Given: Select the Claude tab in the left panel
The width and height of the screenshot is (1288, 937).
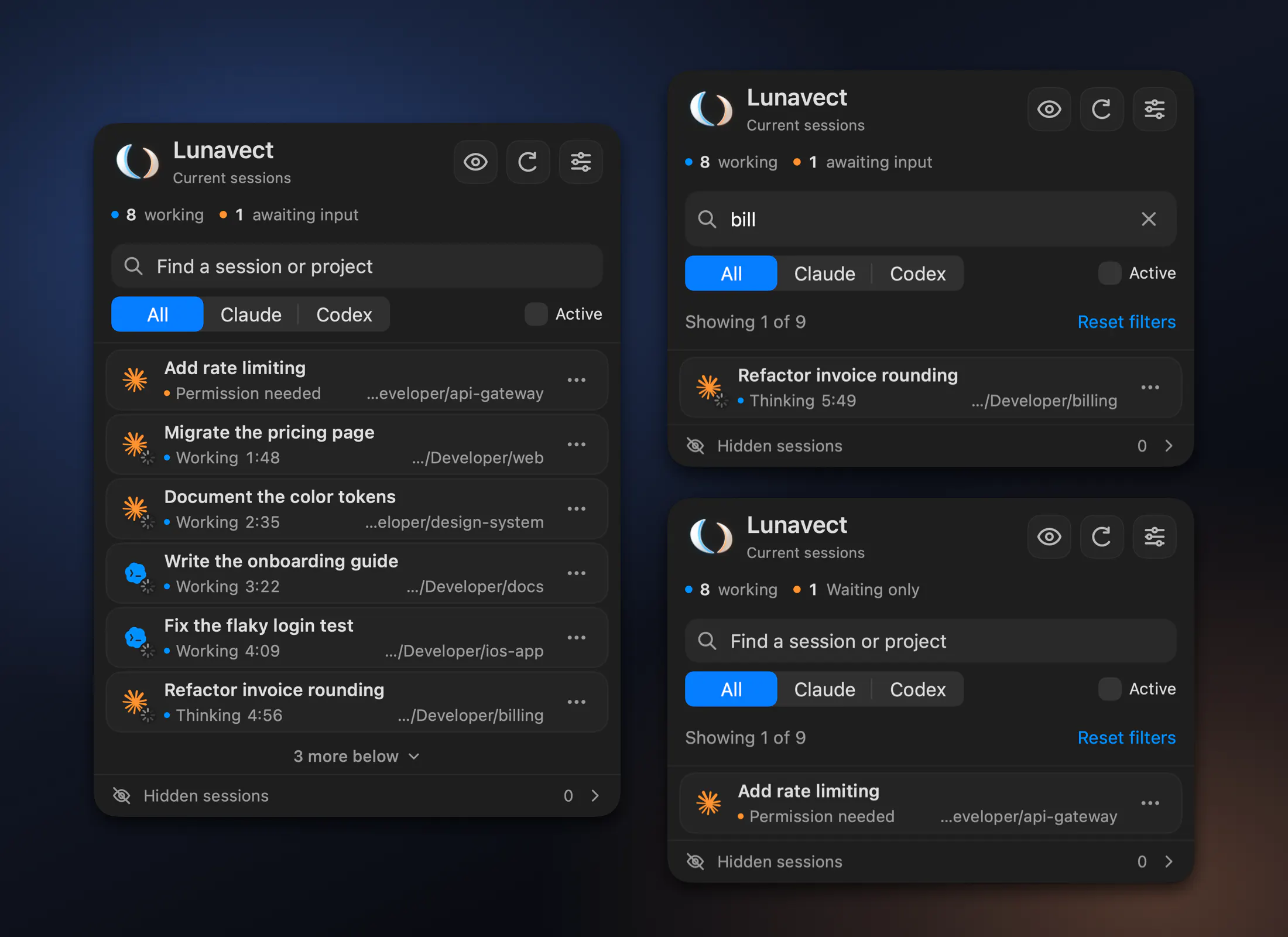Looking at the screenshot, I should 251,314.
